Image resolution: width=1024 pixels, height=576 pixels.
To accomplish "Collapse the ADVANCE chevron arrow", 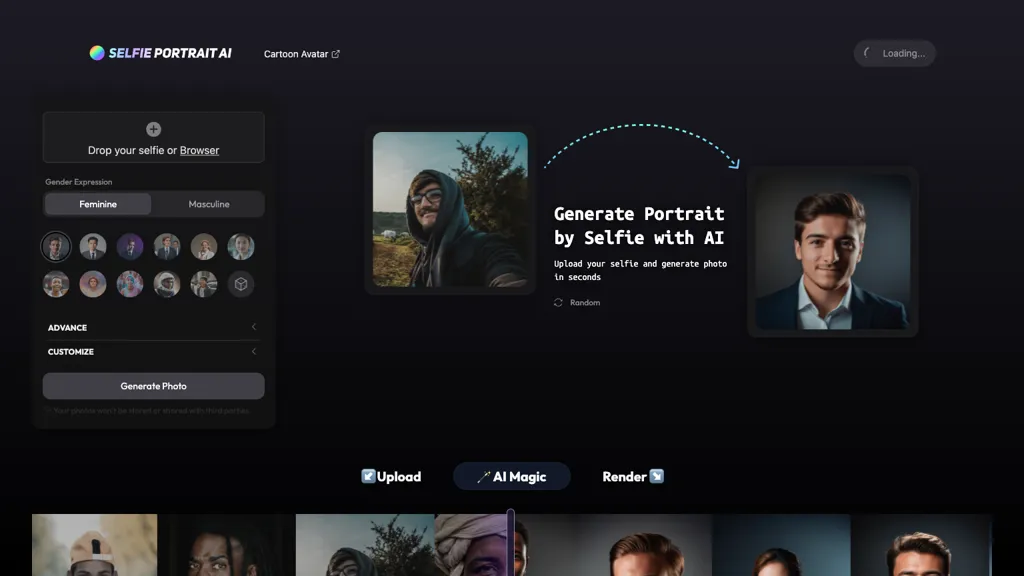I will tap(253, 327).
